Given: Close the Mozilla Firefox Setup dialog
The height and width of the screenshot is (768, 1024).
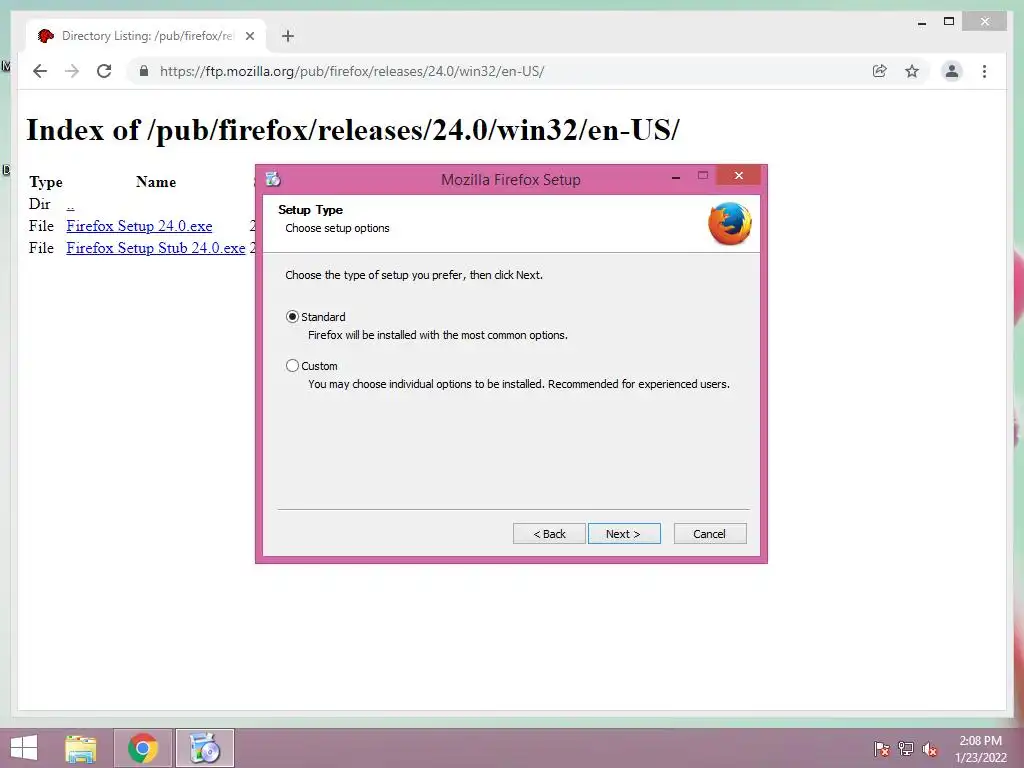Looking at the screenshot, I should tap(739, 175).
